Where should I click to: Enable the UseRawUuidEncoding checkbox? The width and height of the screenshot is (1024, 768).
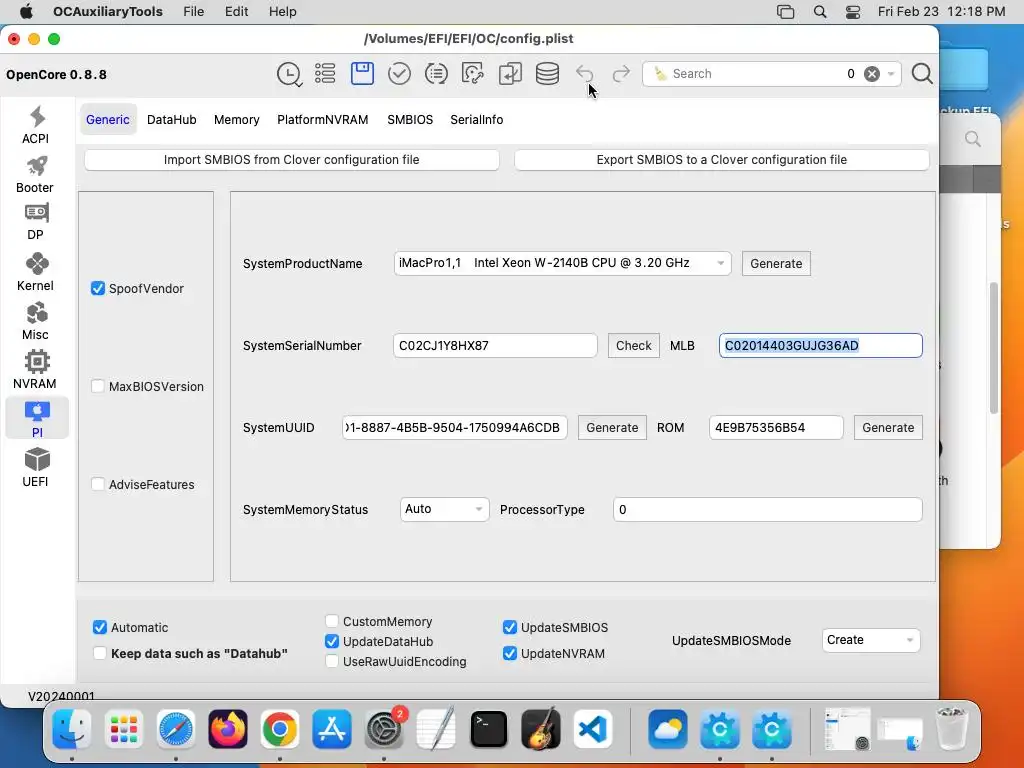(332, 662)
